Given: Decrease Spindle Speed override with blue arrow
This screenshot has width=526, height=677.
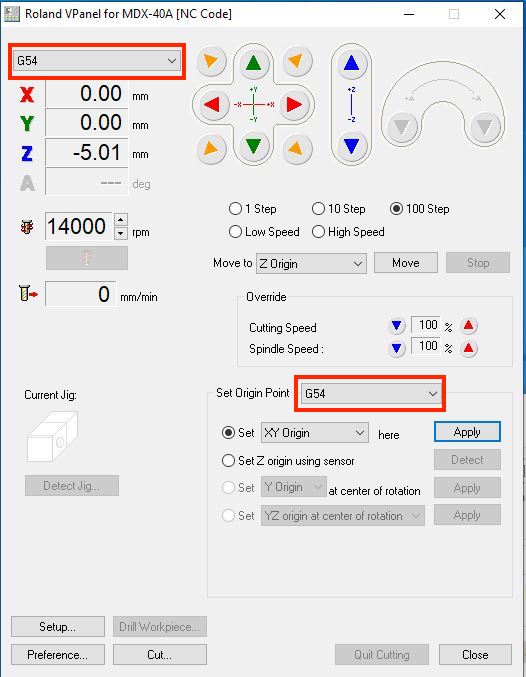Looking at the screenshot, I should click(x=396, y=348).
